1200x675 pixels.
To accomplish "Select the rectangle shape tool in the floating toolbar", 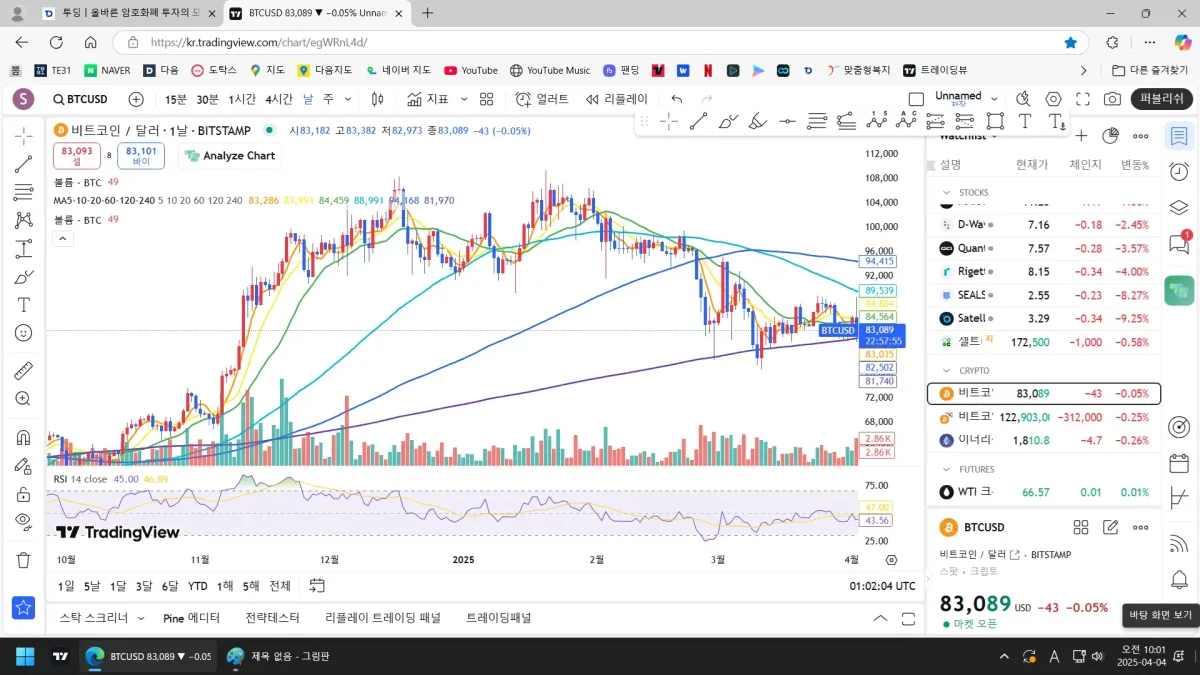I will coord(995,121).
